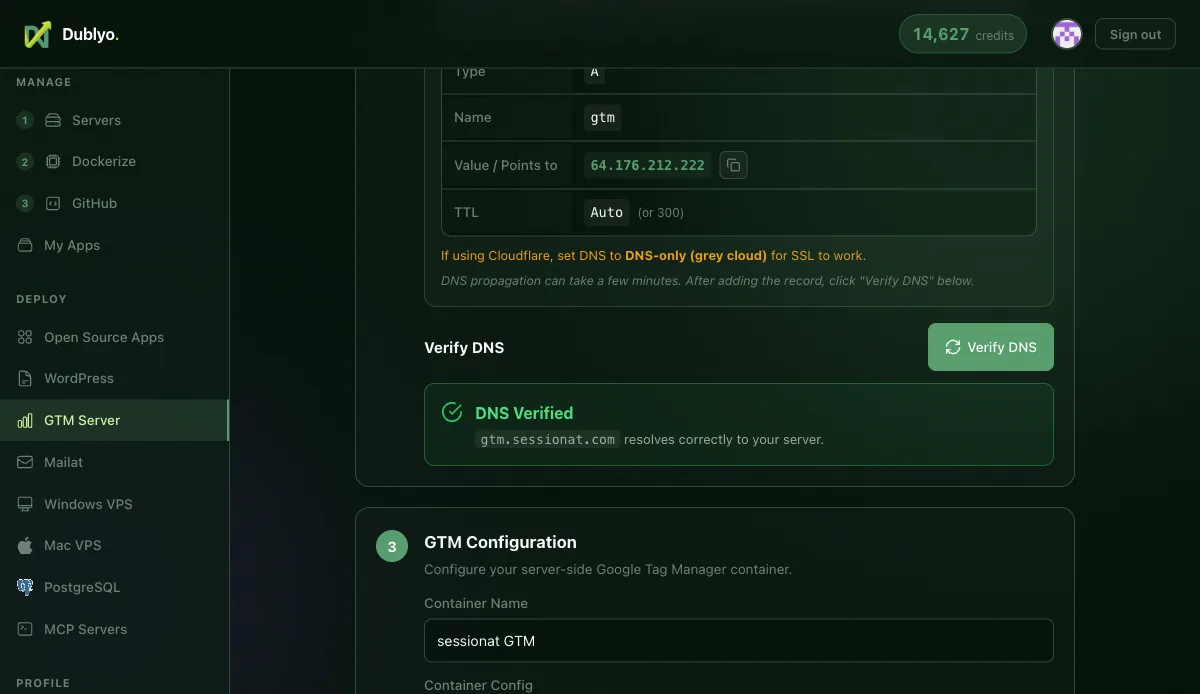
Task: Select GTM Server menu item
Action: 114,420
